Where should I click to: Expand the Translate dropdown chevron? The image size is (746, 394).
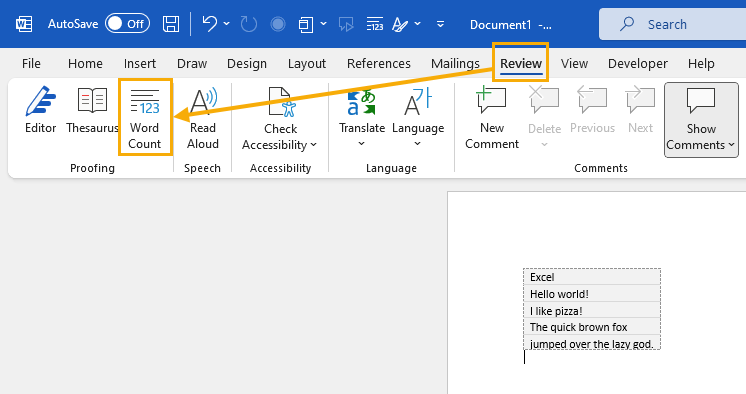pos(362,144)
